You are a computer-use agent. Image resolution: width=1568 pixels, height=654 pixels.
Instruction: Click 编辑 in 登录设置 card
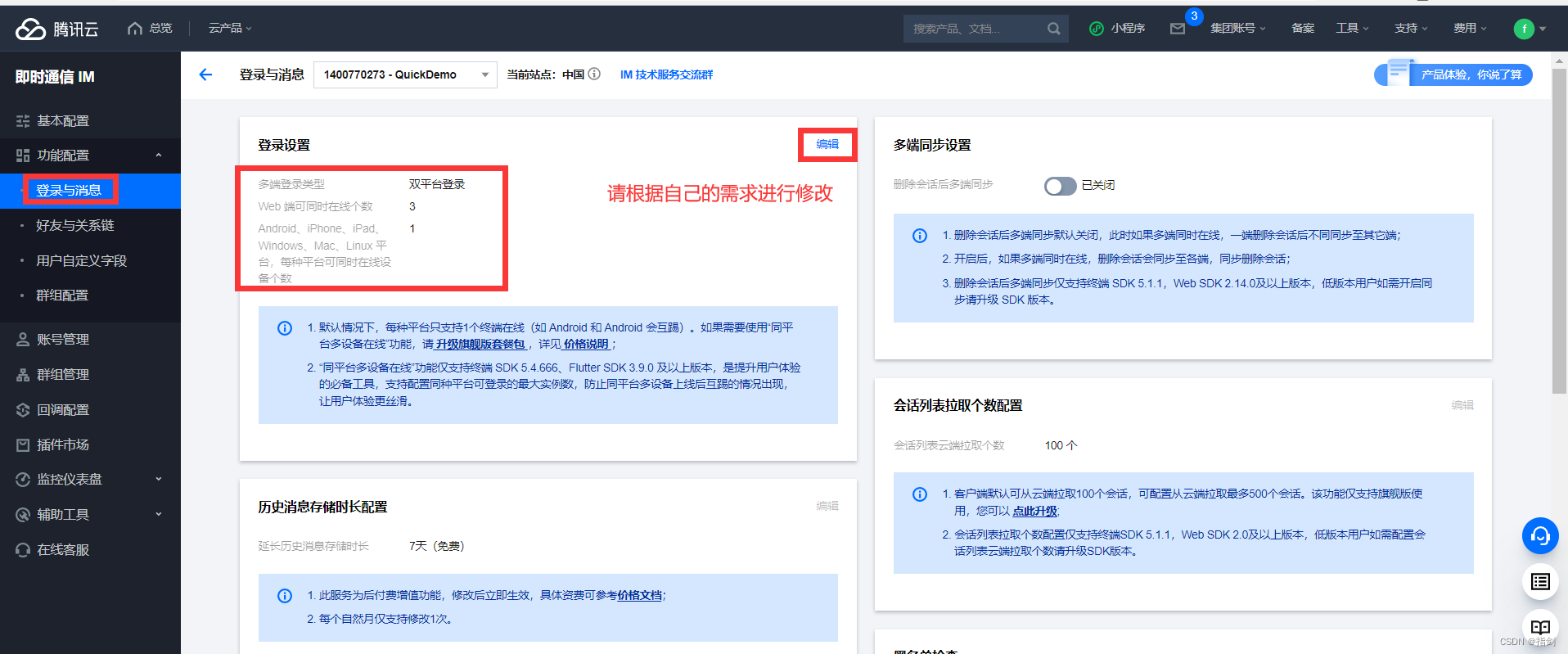(x=827, y=144)
